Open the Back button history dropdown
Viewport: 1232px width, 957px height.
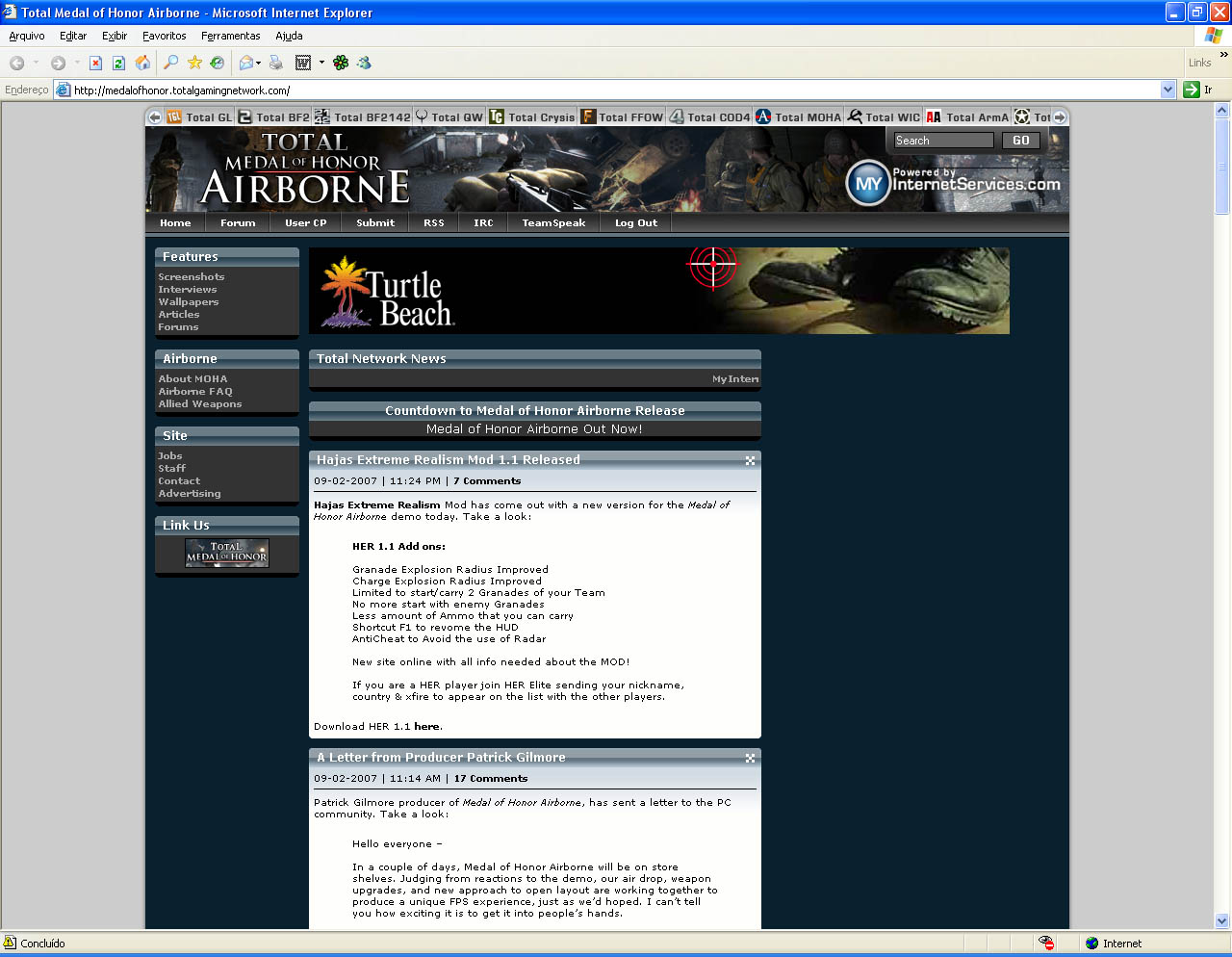(37, 64)
